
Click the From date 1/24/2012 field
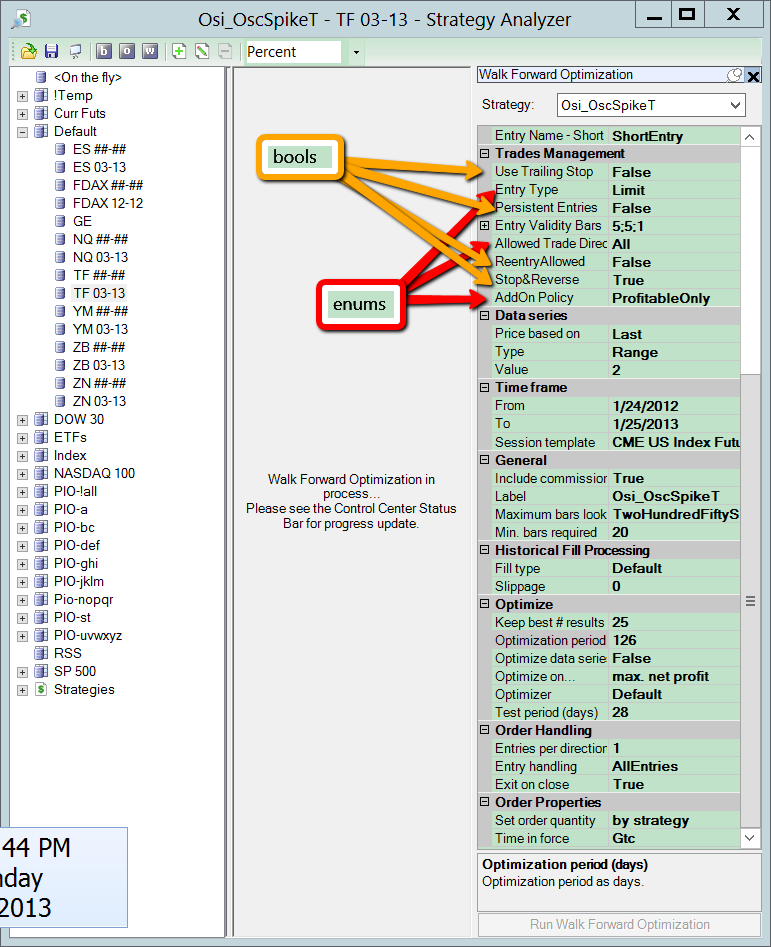pos(674,406)
